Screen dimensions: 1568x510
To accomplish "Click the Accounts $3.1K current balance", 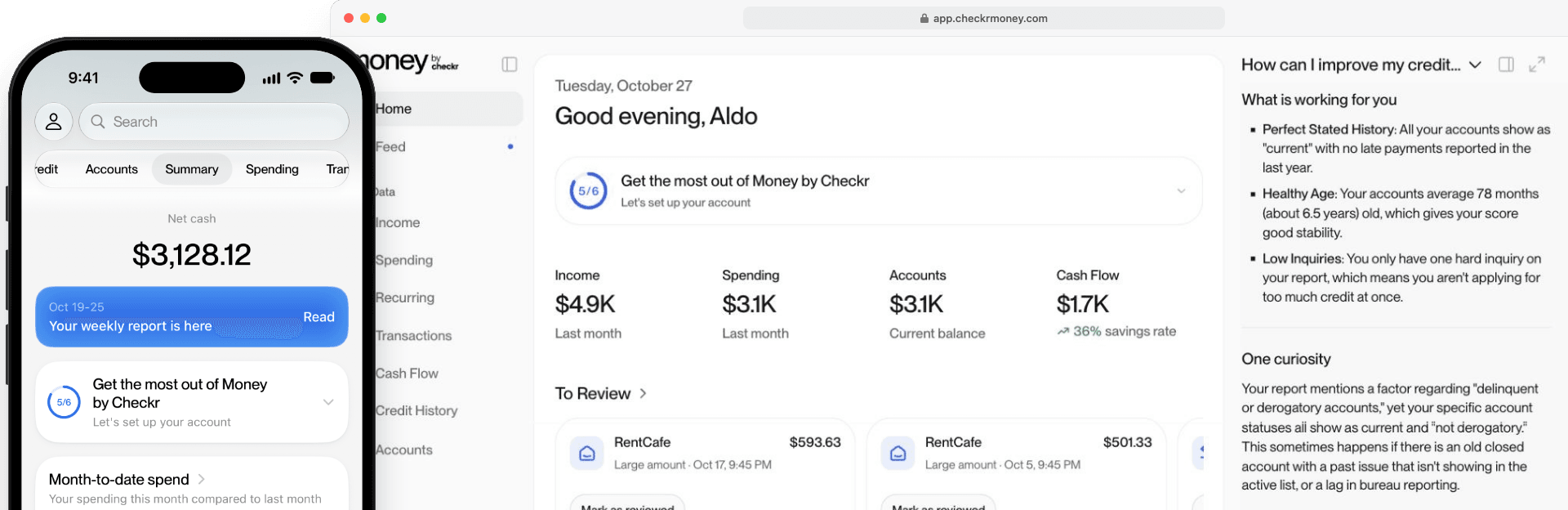I will pos(937,304).
